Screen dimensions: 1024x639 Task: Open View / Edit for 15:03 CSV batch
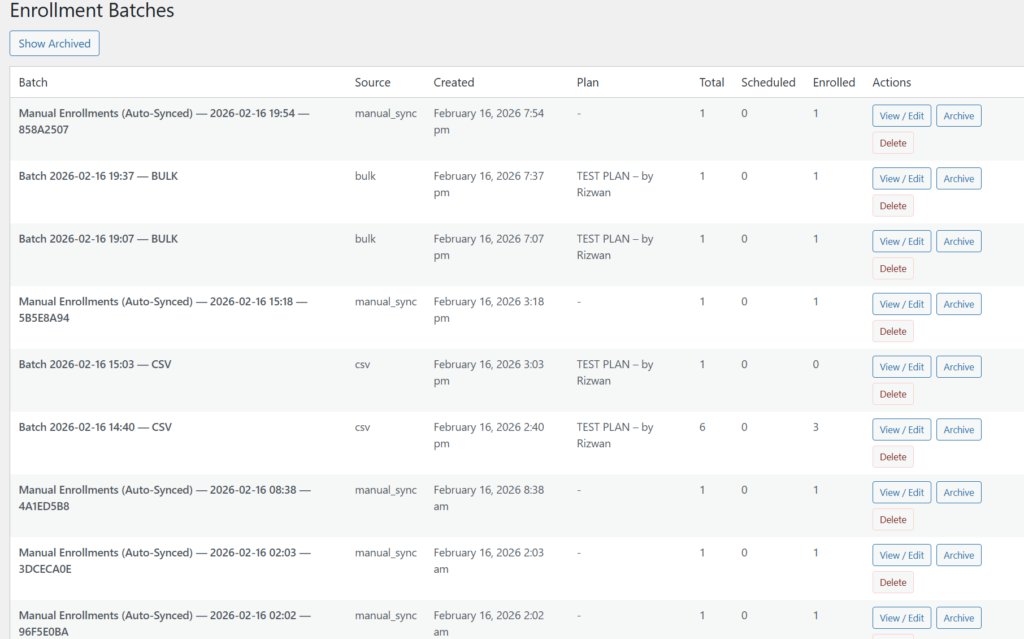901,367
